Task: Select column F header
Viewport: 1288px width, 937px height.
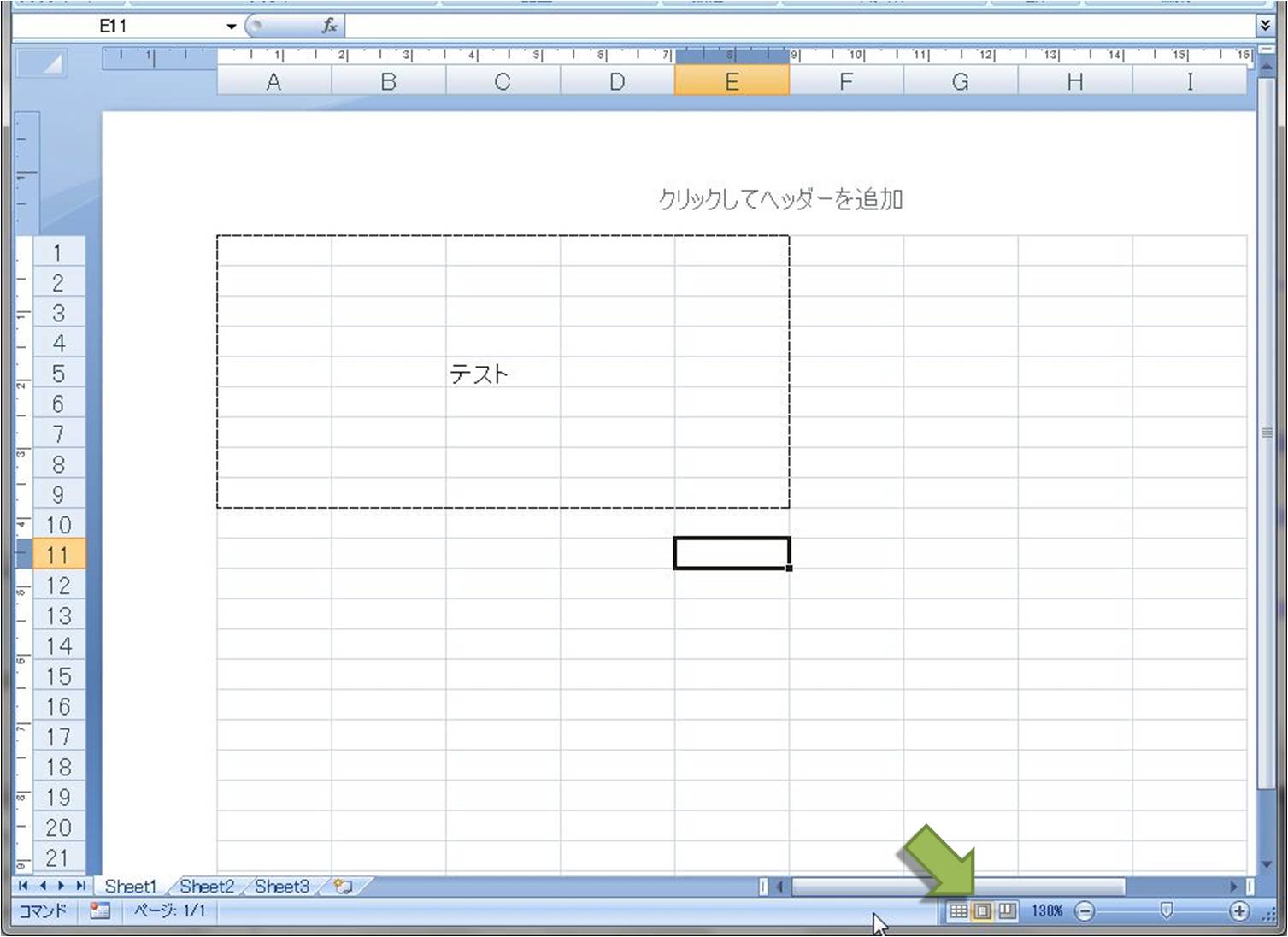Action: tap(846, 81)
